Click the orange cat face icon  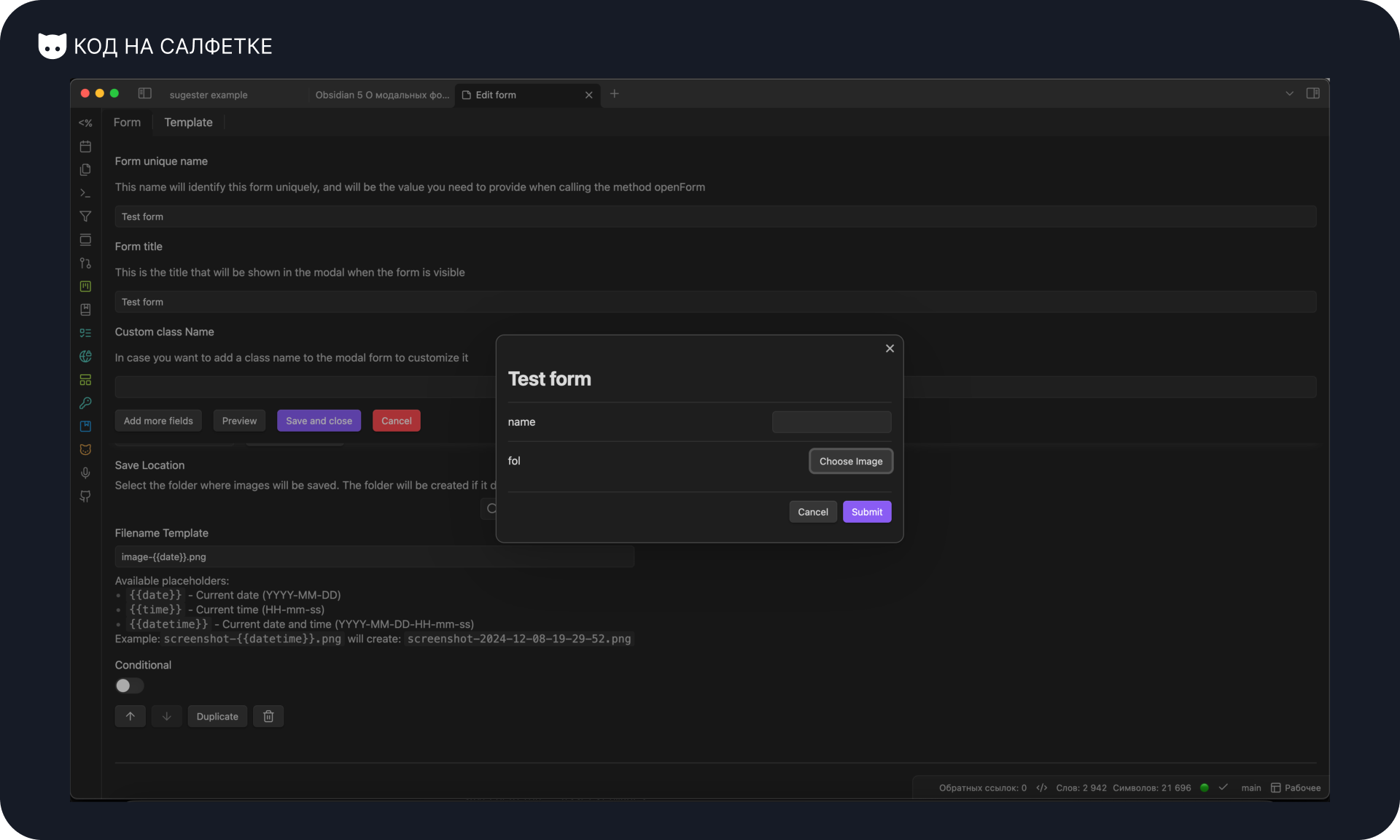(x=85, y=450)
